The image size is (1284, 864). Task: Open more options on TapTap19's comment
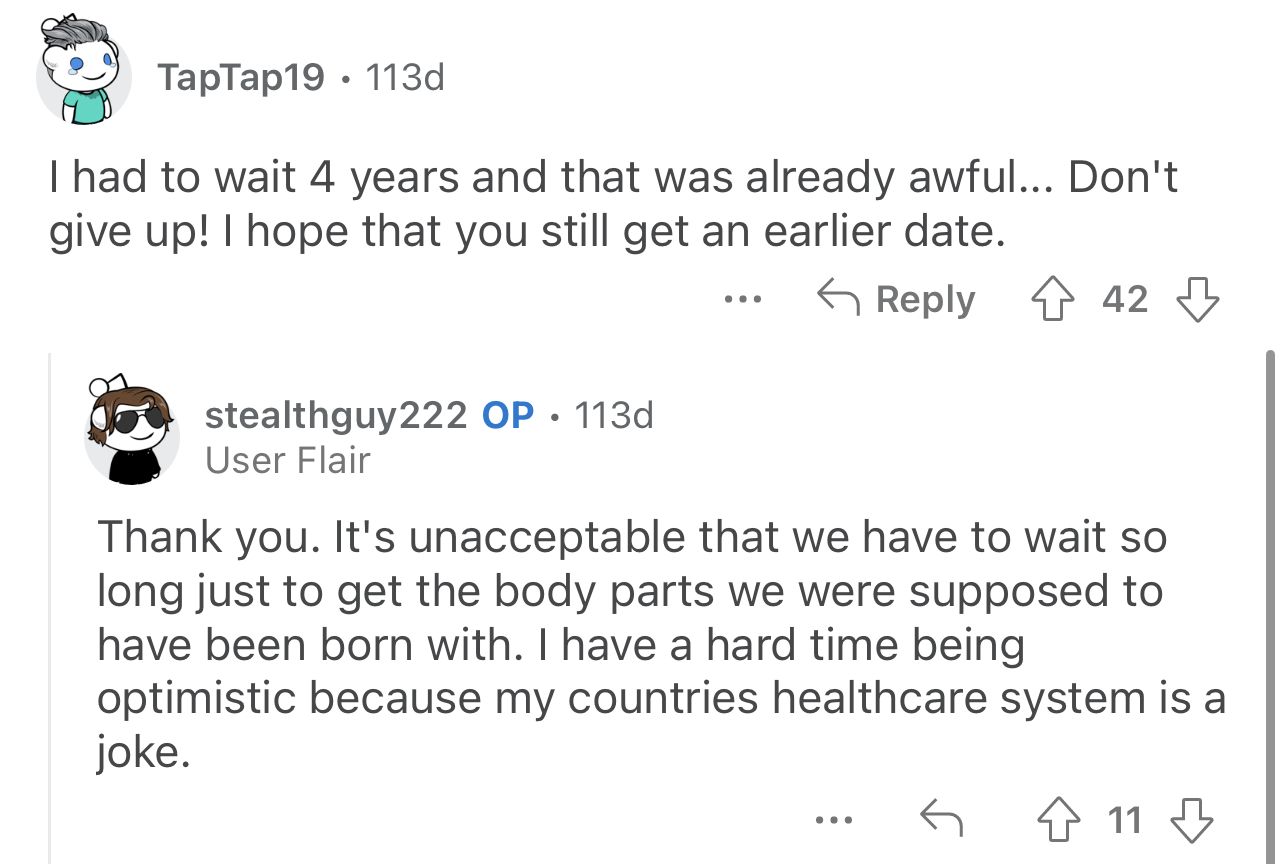point(745,299)
